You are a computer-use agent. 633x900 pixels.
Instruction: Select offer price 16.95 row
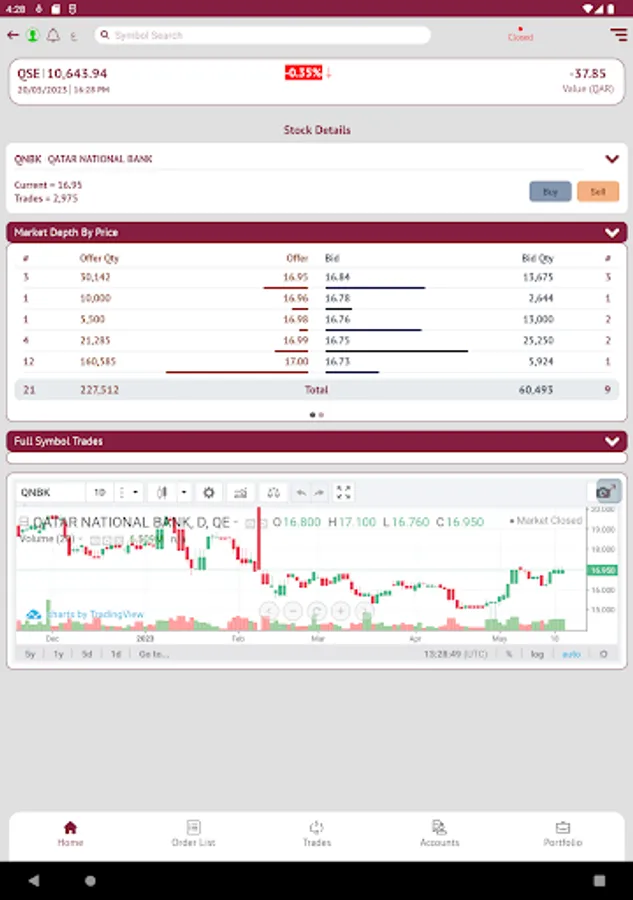coord(165,277)
